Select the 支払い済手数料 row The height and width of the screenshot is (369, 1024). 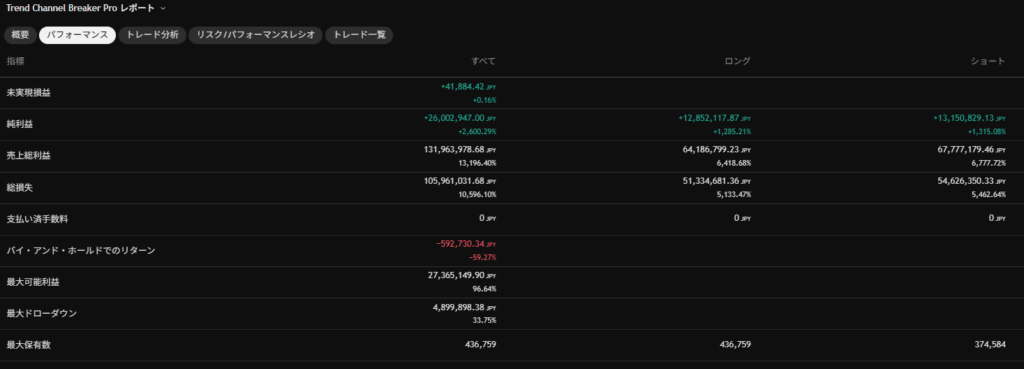(512, 219)
